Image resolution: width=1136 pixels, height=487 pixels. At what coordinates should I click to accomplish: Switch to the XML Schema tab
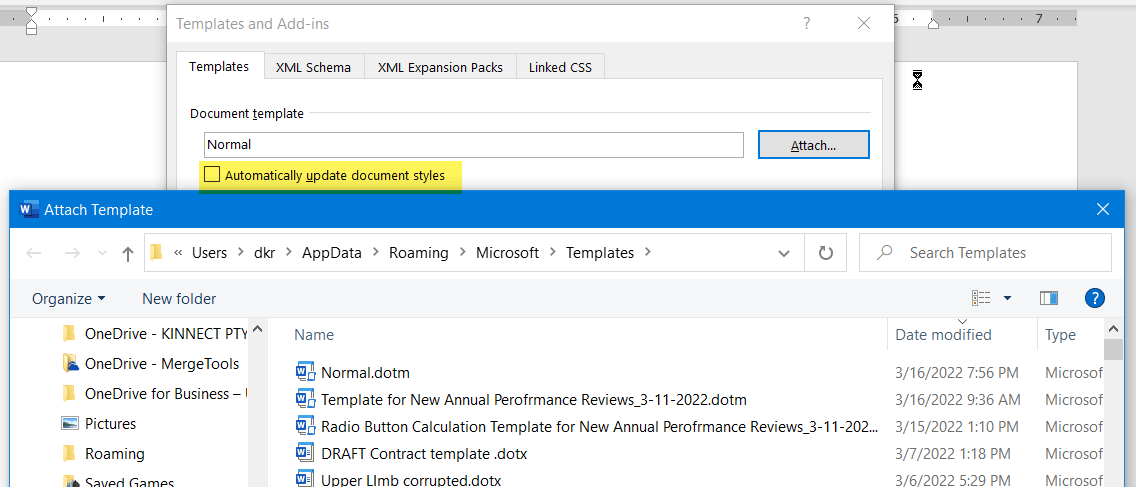pos(314,67)
